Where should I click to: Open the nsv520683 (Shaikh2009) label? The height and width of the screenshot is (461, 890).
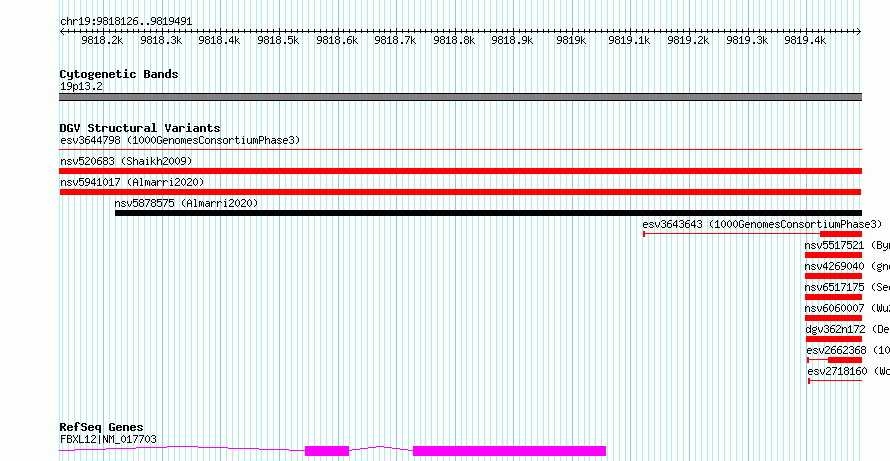pyautogui.click(x=126, y=161)
